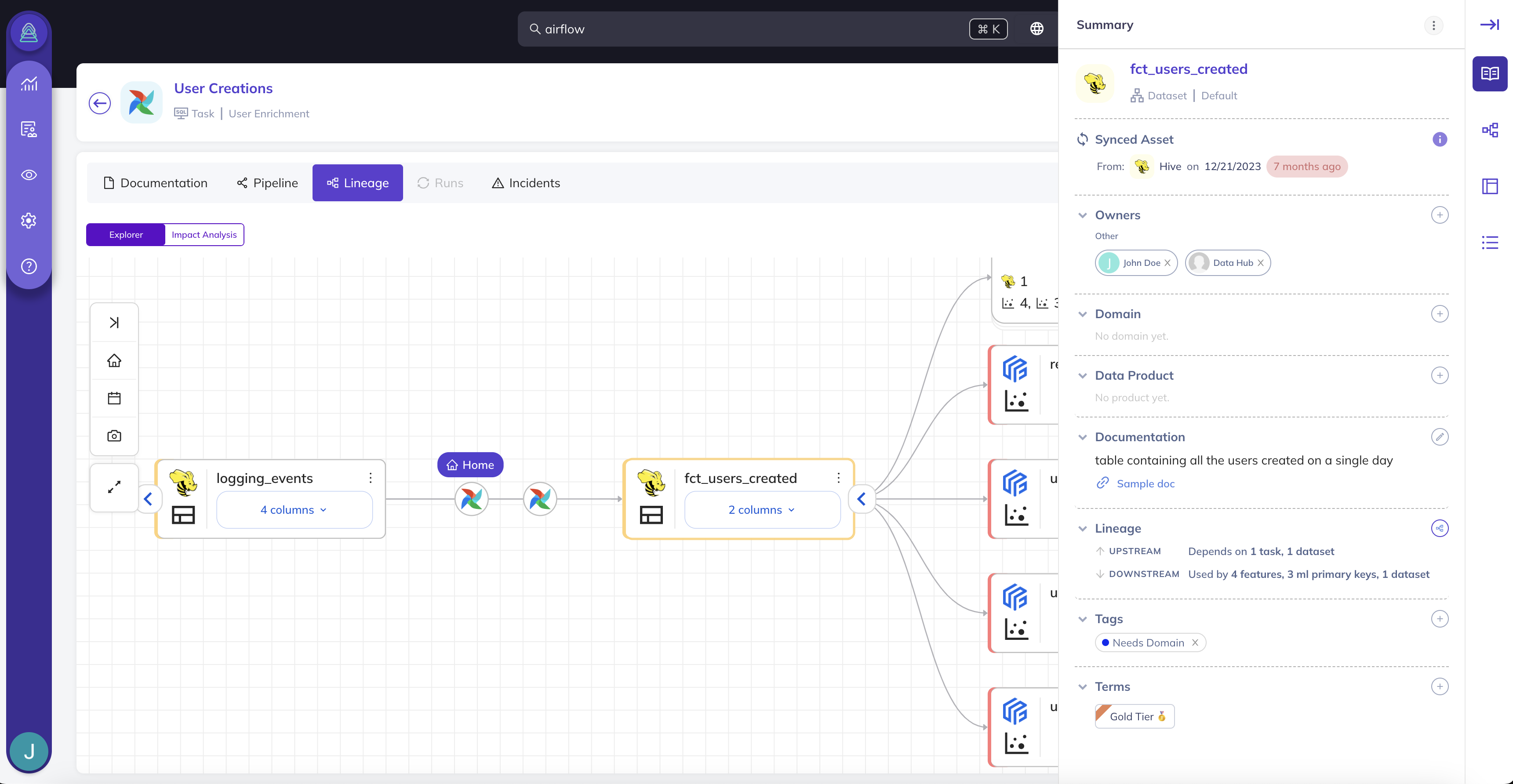This screenshot has height=784, width=1513.
Task: Open the Incidents tab
Action: [526, 183]
